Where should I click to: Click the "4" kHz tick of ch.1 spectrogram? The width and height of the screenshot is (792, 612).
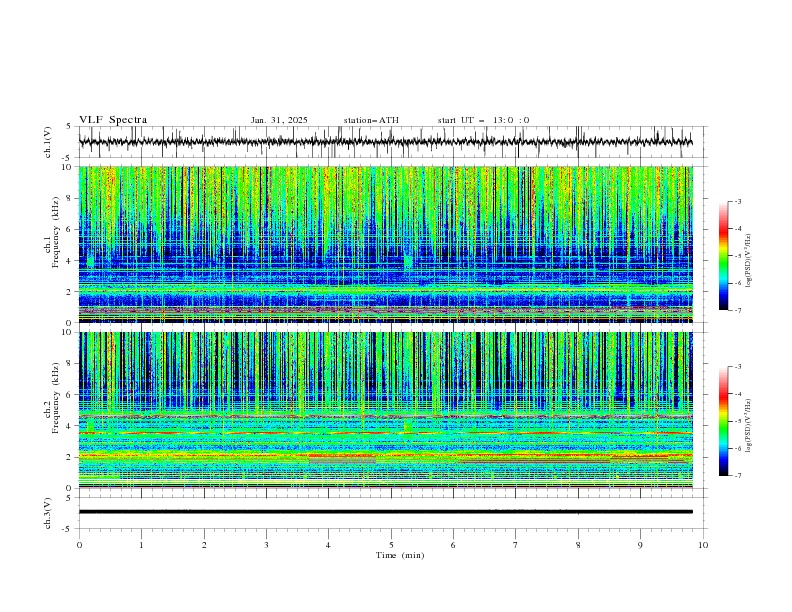(70, 261)
